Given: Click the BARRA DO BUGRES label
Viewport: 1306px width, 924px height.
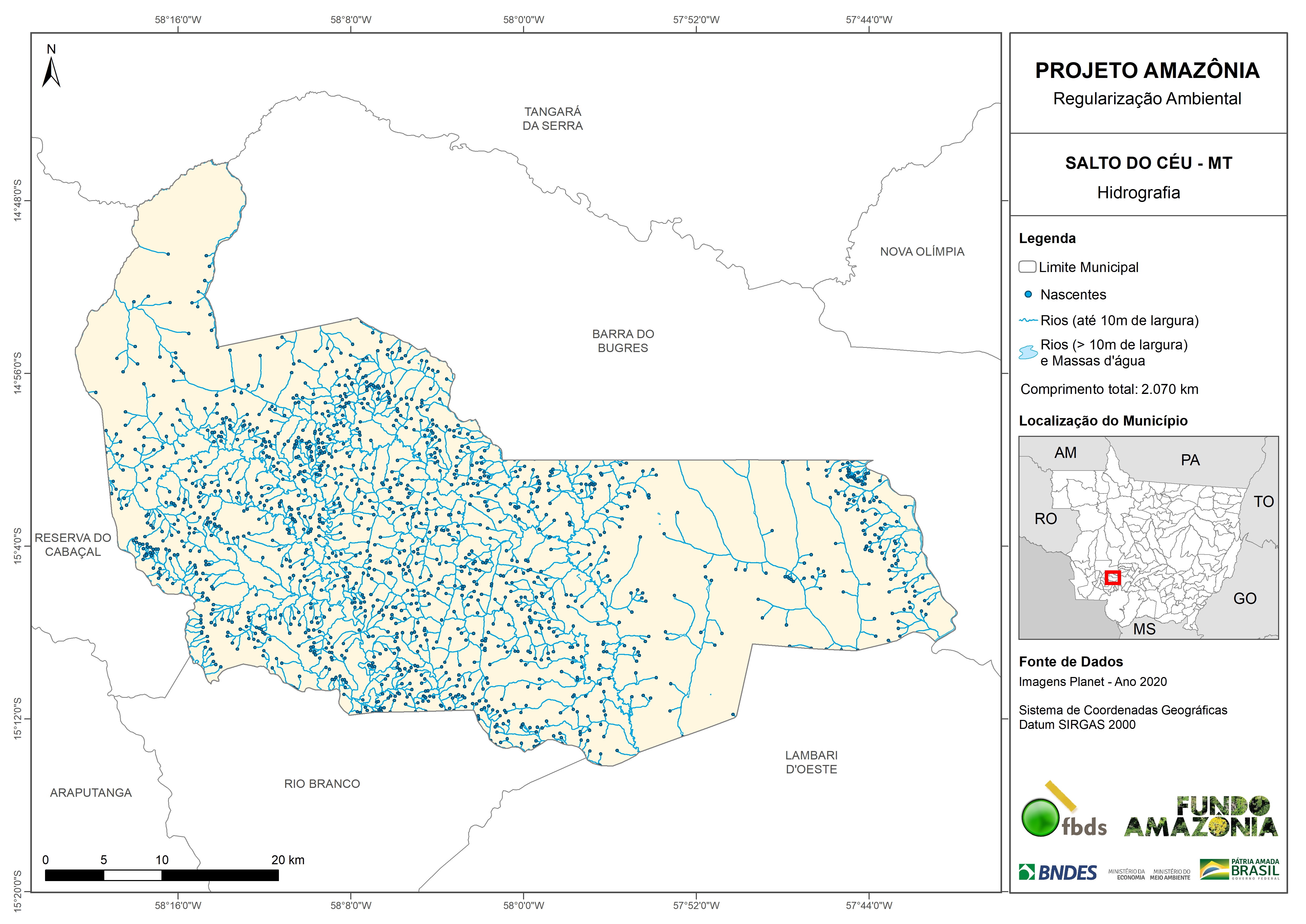Looking at the screenshot, I should (x=623, y=341).
